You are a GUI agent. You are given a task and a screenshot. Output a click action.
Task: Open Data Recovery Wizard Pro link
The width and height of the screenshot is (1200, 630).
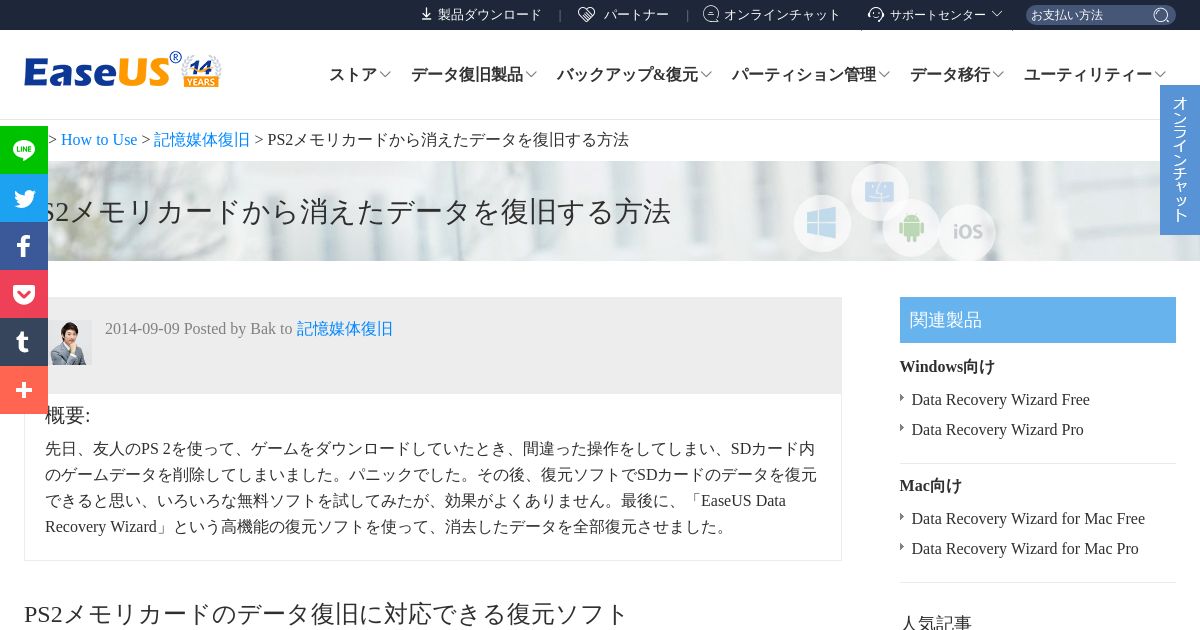point(997,430)
